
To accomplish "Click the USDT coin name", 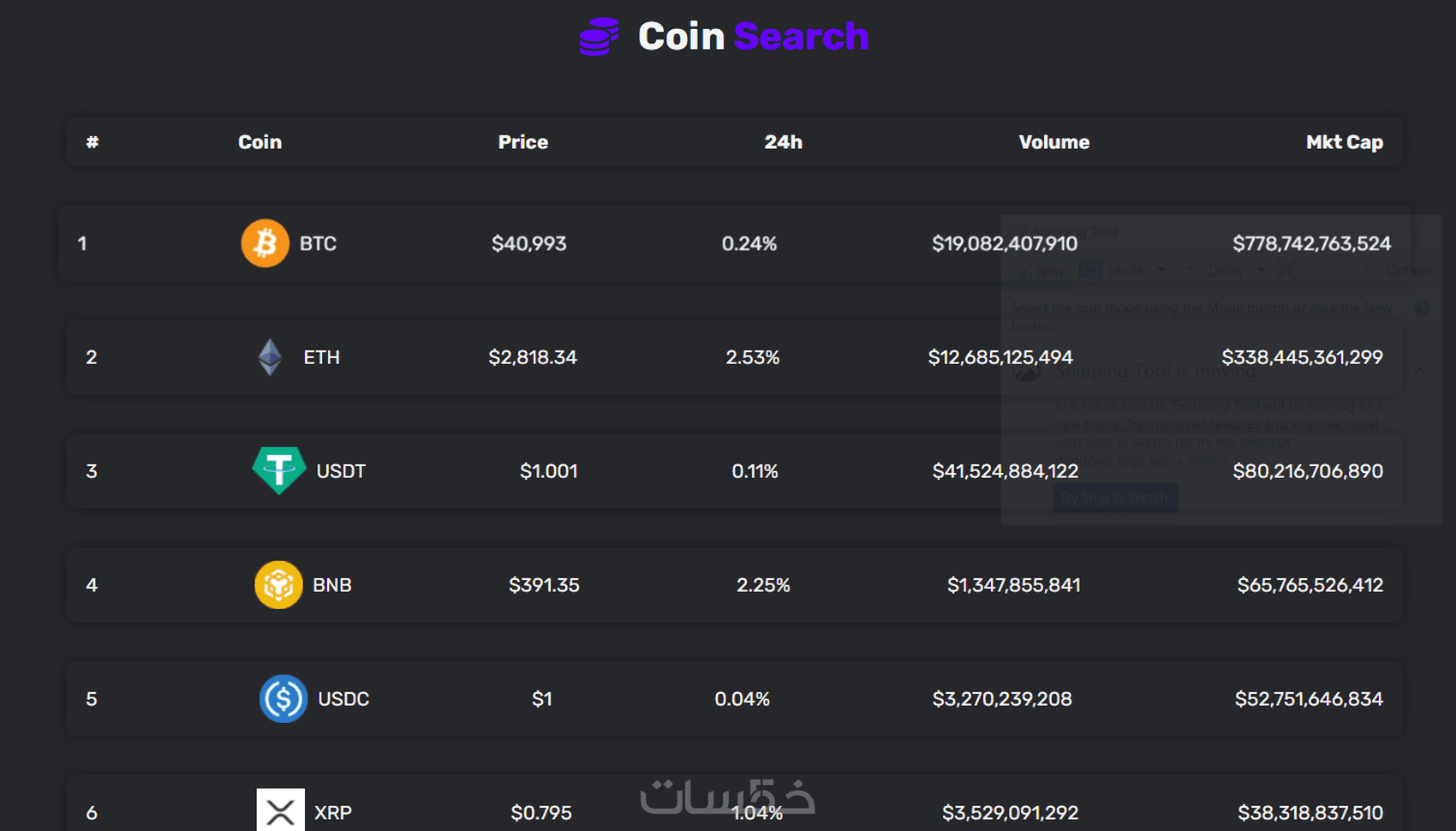I will (x=341, y=471).
